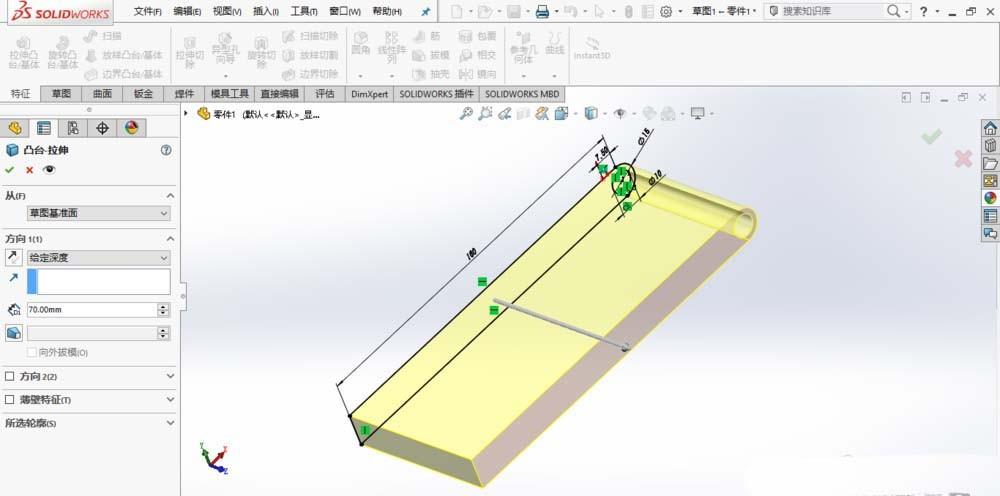Open the DimXpertManager crosshair tab icon

[x=102, y=128]
